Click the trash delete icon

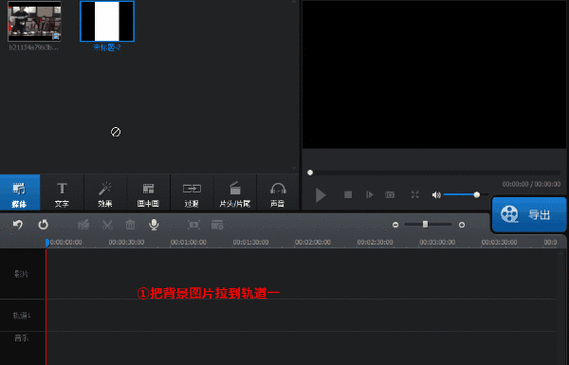point(130,225)
